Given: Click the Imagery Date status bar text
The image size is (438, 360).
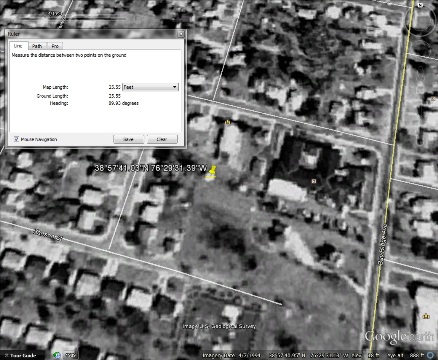Looking at the screenshot, I should click(231, 355).
